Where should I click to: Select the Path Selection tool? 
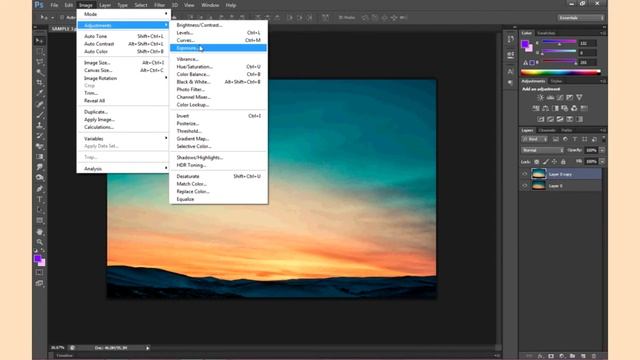click(40, 210)
